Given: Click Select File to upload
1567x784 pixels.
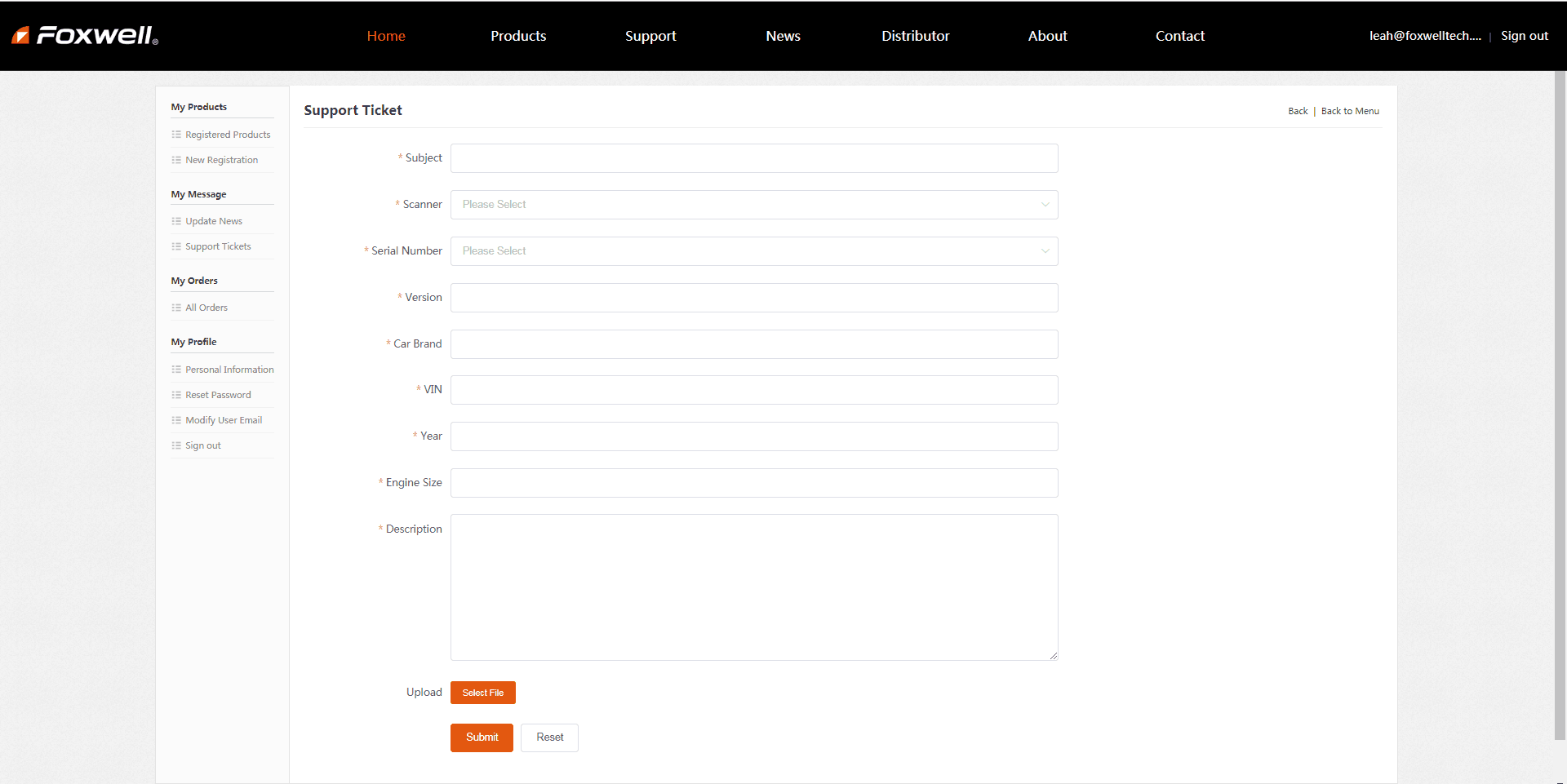Looking at the screenshot, I should click(482, 693).
